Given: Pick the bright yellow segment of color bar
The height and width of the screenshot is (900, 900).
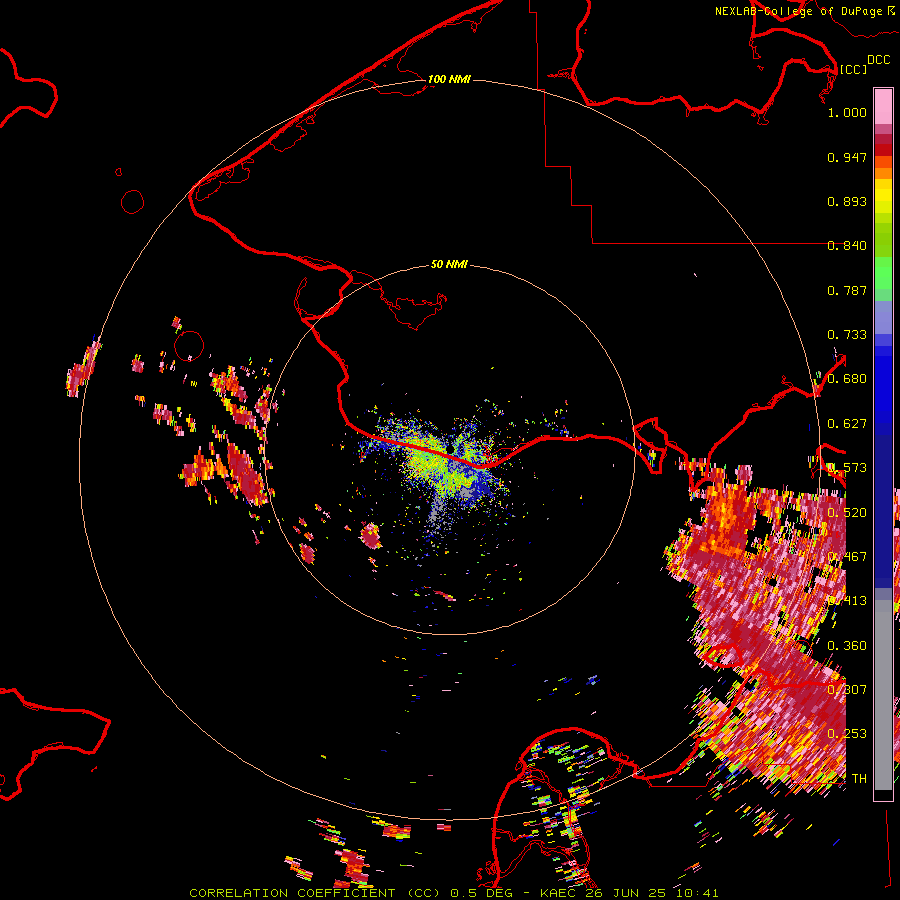Looking at the screenshot, I should 883,197.
